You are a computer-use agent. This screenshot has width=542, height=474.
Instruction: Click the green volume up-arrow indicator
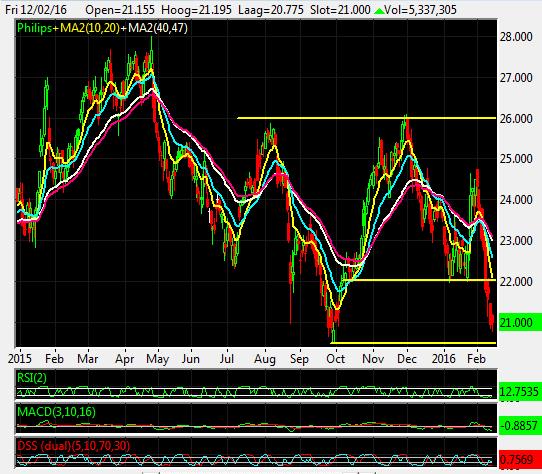tap(379, 10)
